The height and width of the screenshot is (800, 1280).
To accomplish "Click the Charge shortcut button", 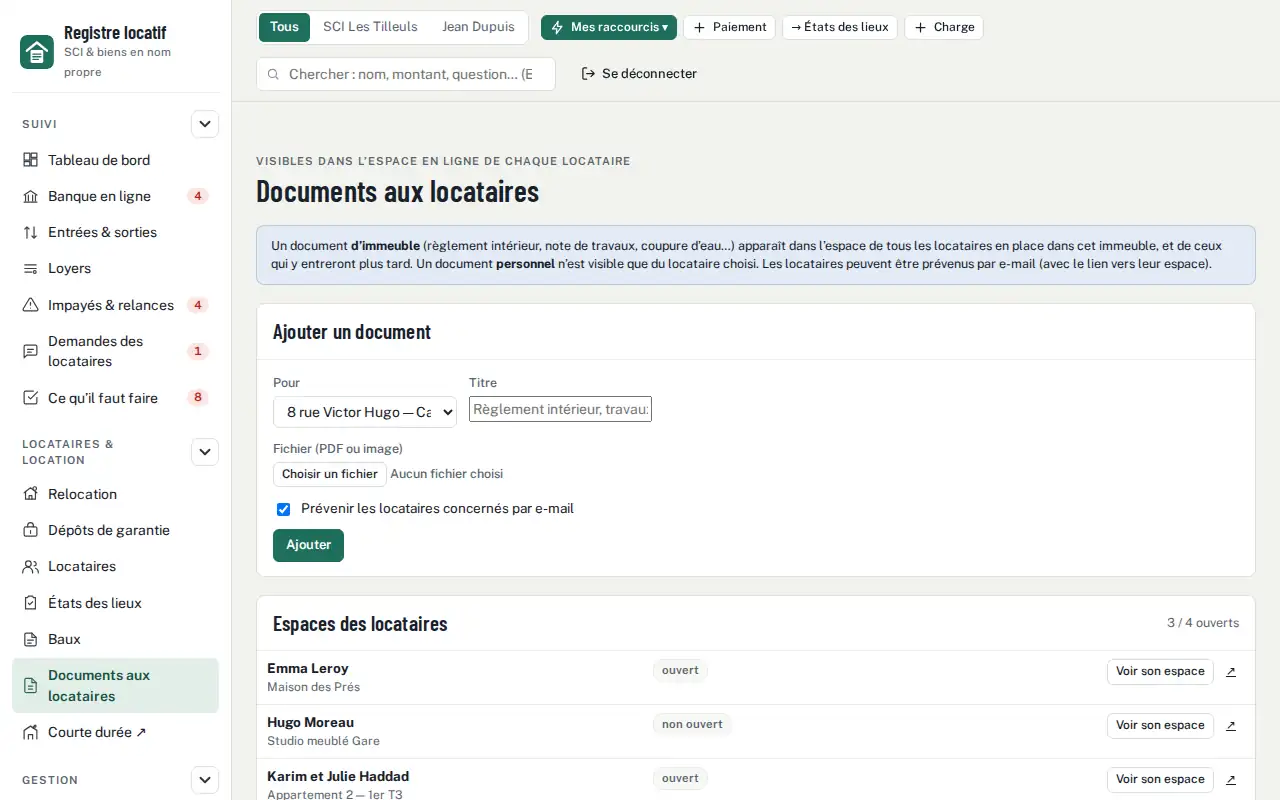I will click(x=944, y=27).
